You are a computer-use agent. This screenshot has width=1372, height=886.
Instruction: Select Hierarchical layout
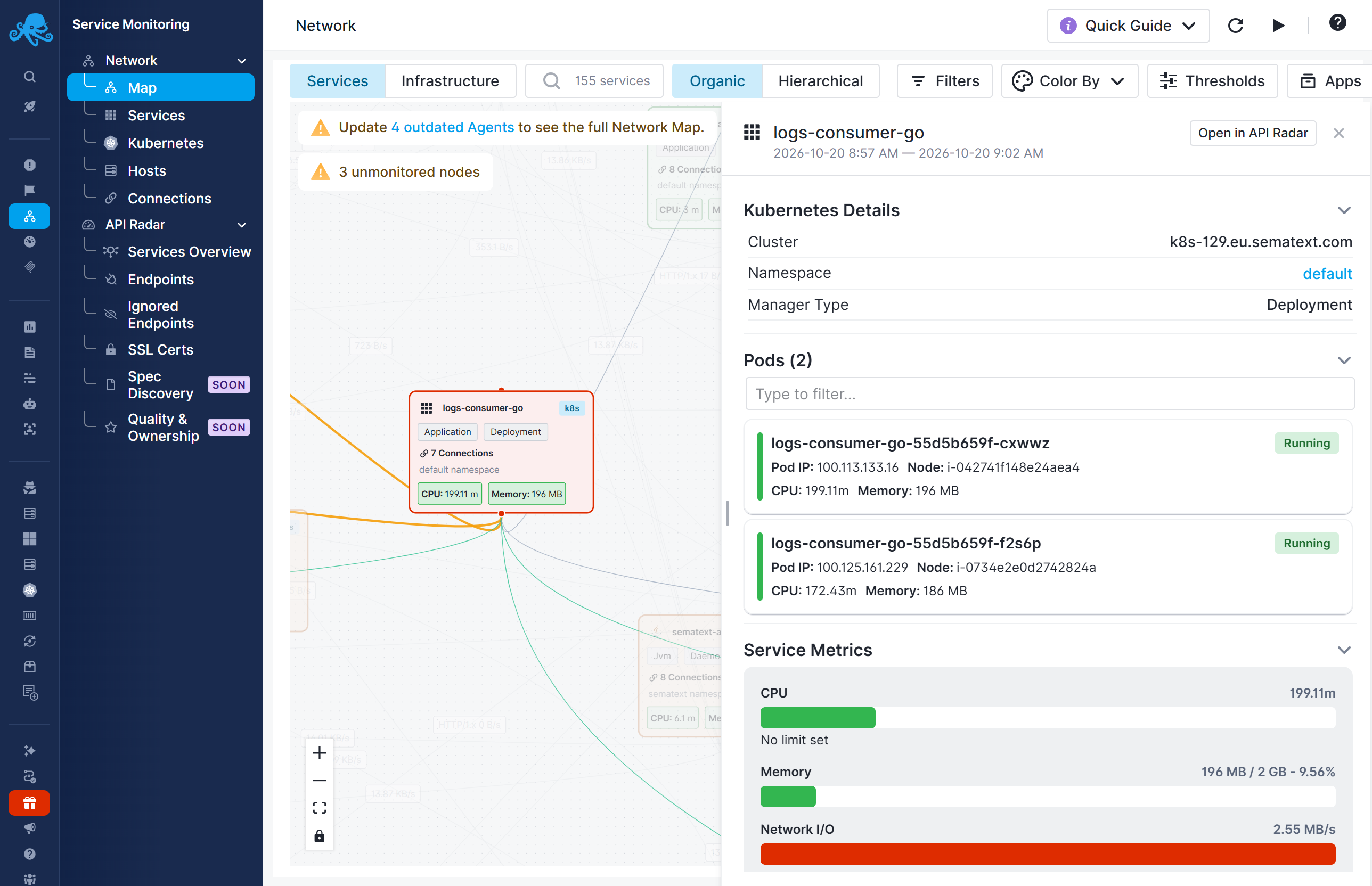[820, 81]
